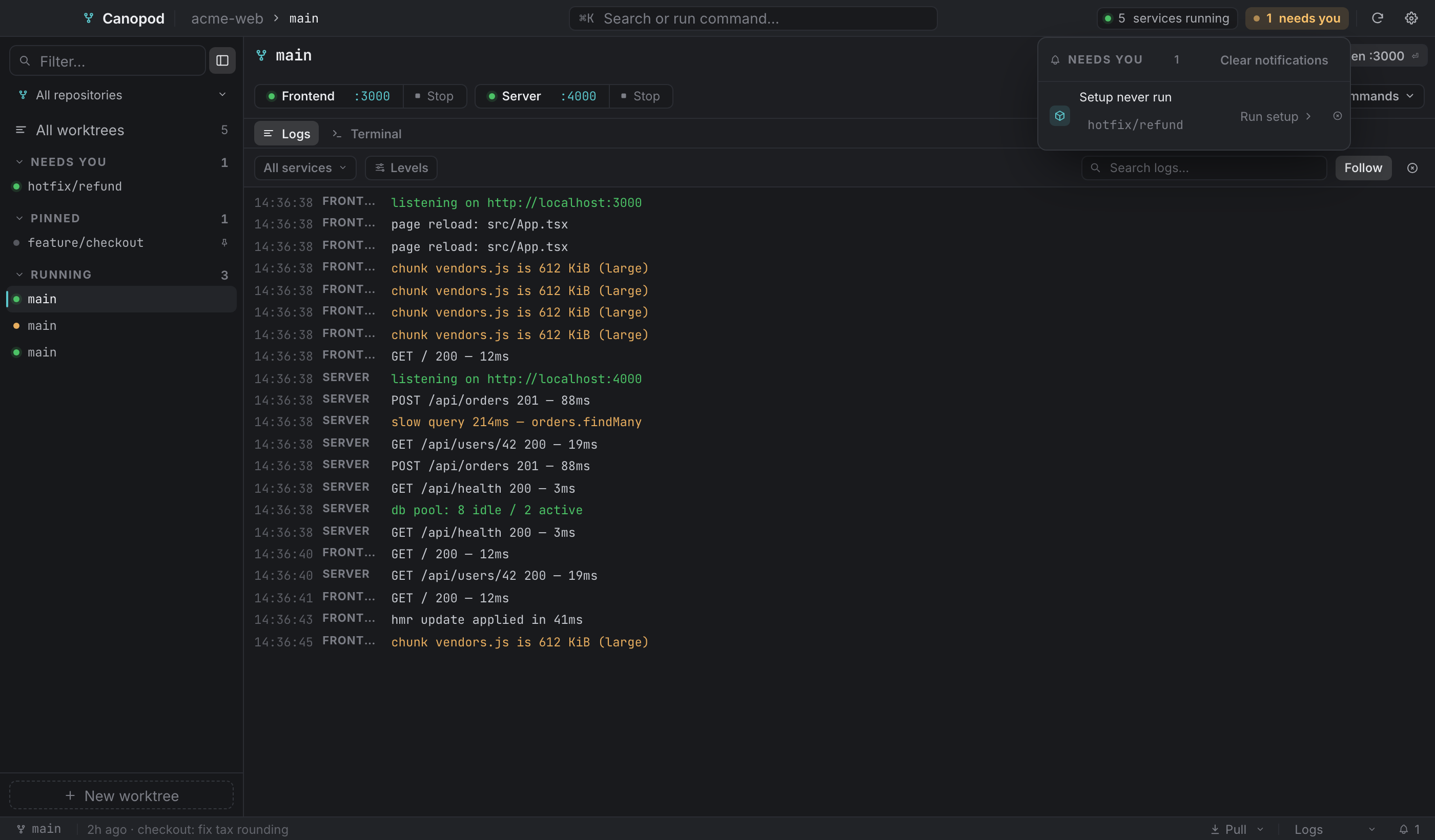Click Server :4000 port link

click(579, 96)
